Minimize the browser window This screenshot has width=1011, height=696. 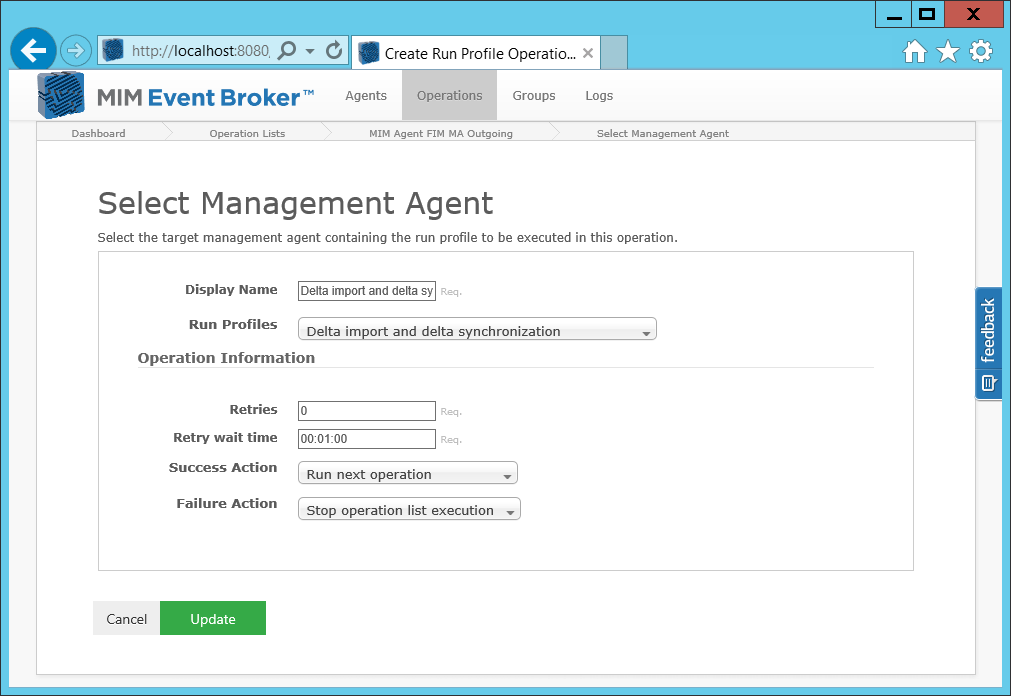[894, 14]
